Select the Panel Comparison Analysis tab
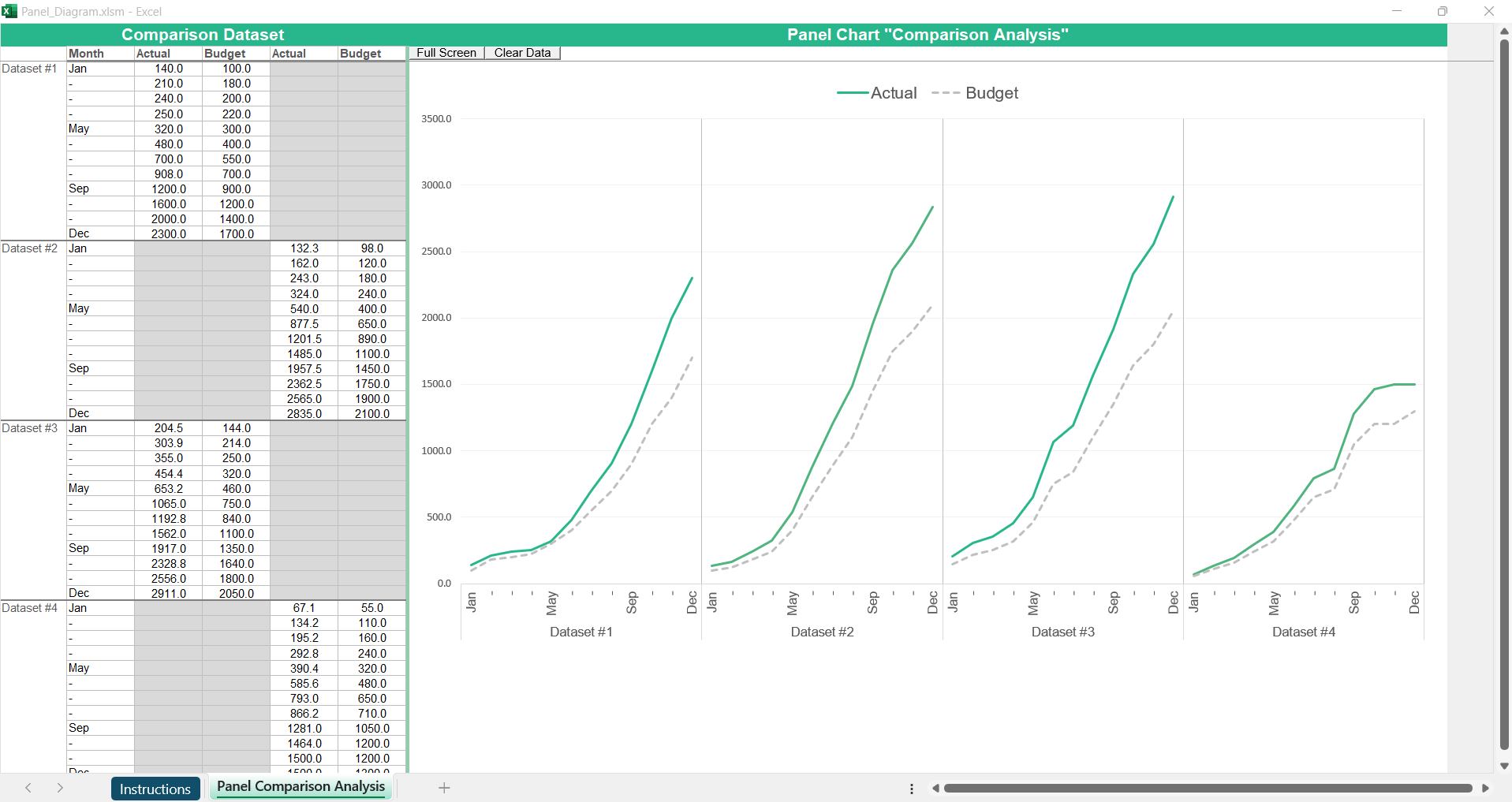1512x802 pixels. [x=301, y=787]
